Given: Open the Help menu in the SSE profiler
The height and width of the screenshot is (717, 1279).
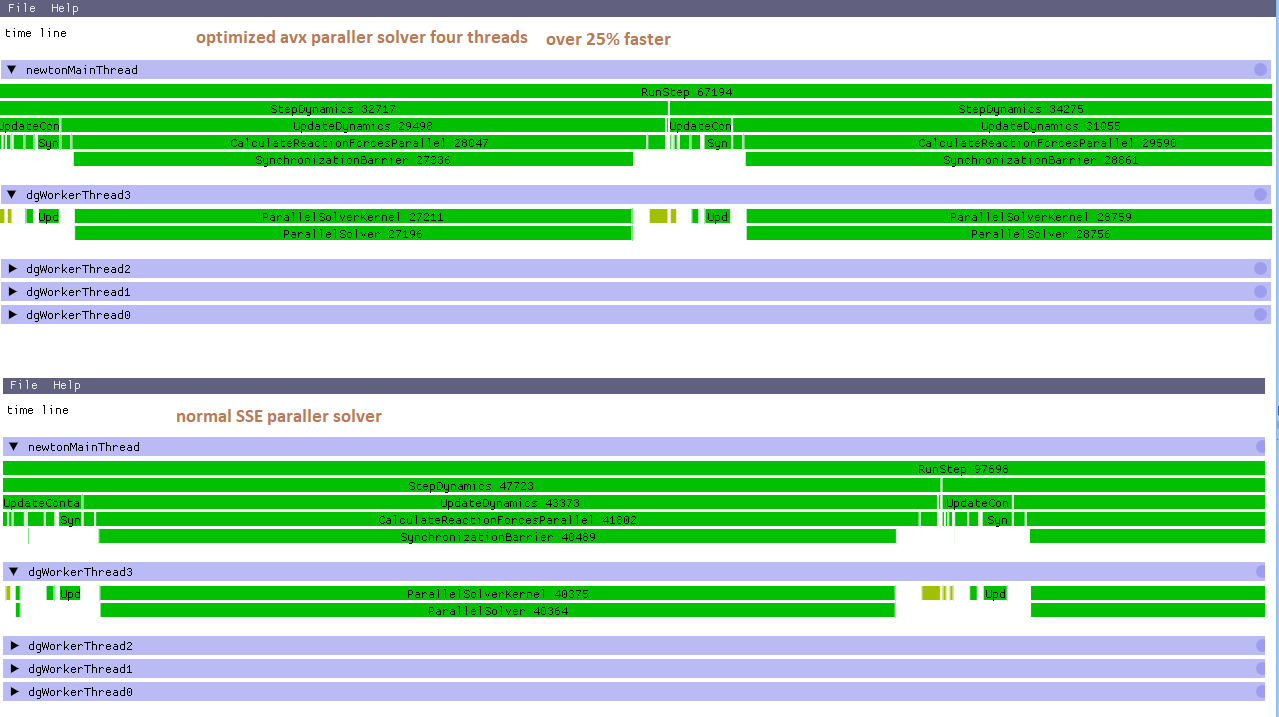Looking at the screenshot, I should (x=67, y=385).
